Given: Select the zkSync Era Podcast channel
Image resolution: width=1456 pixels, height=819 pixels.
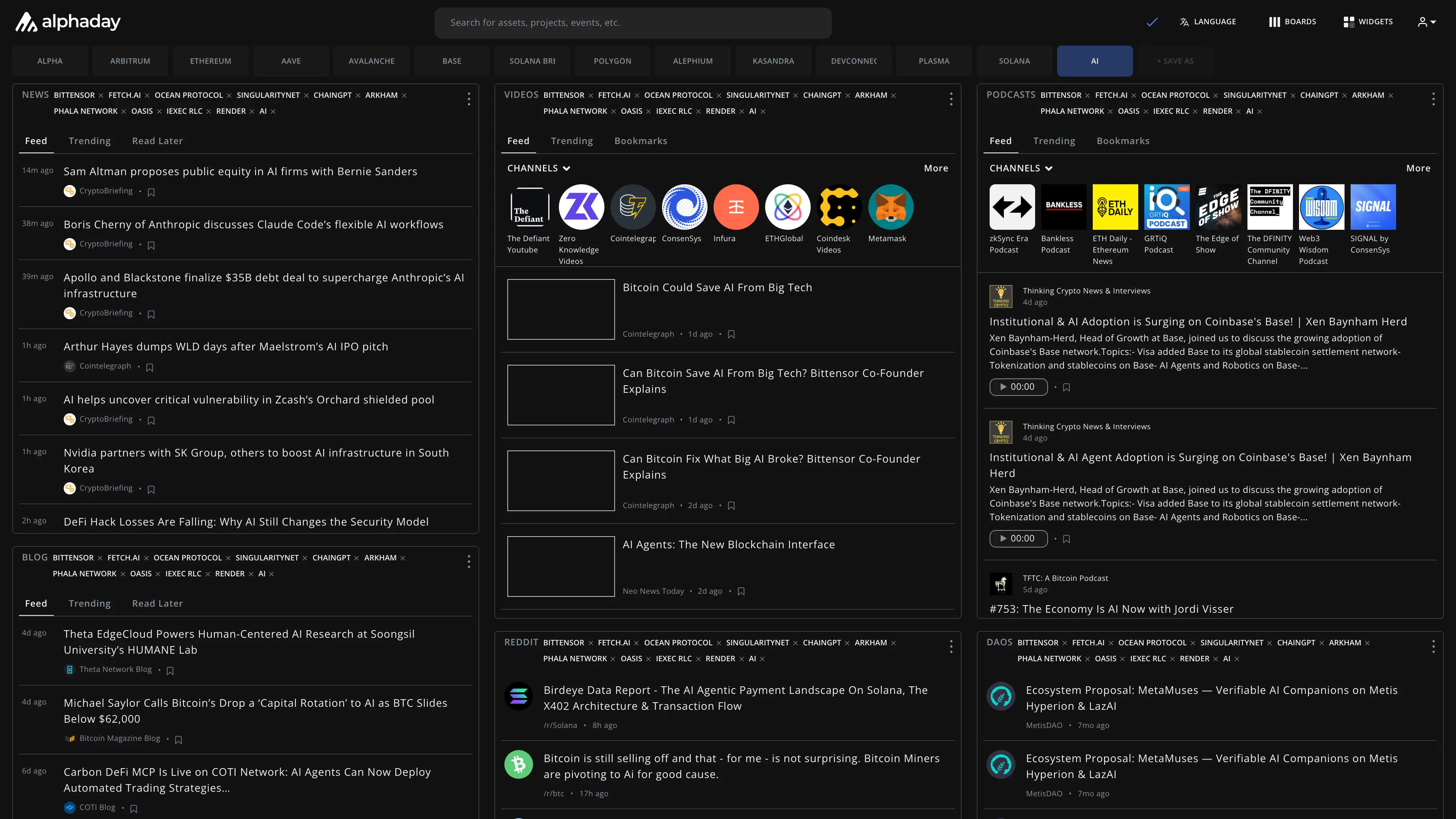Looking at the screenshot, I should (x=1012, y=207).
